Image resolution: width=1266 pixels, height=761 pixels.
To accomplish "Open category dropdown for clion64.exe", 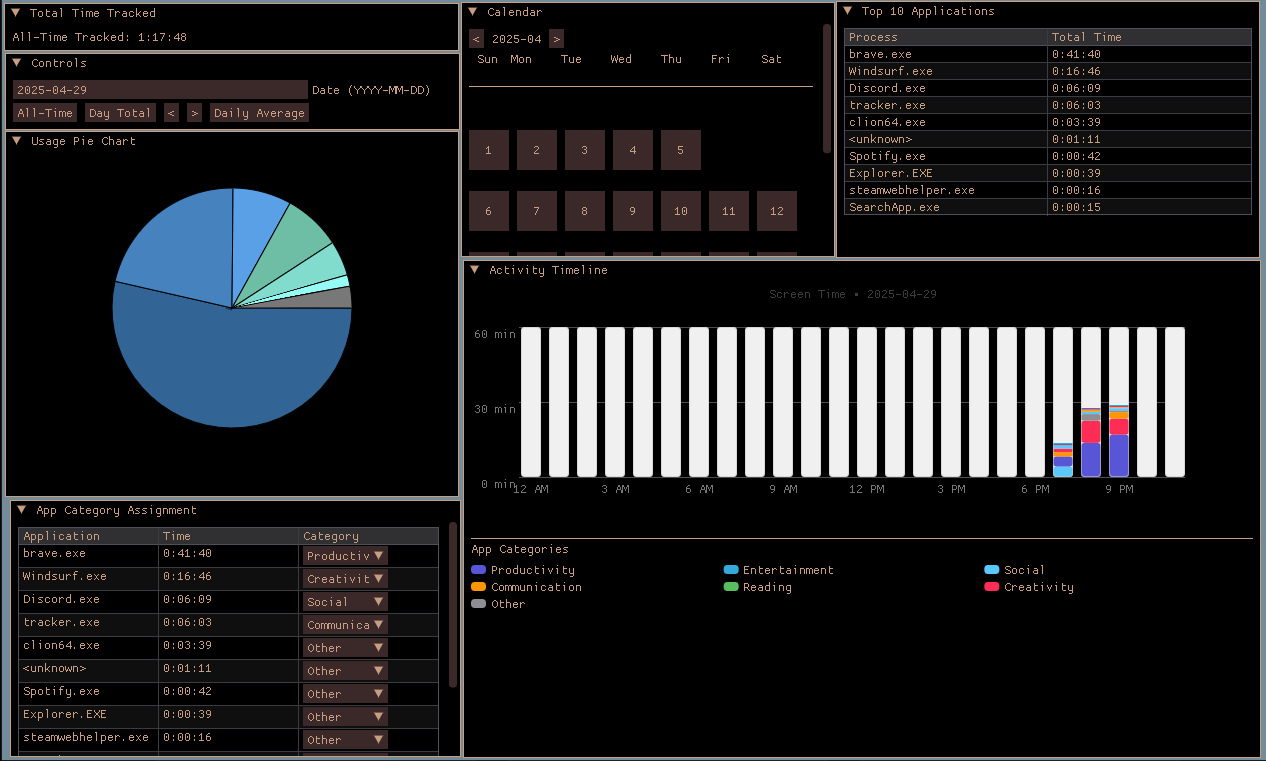I will [x=345, y=648].
